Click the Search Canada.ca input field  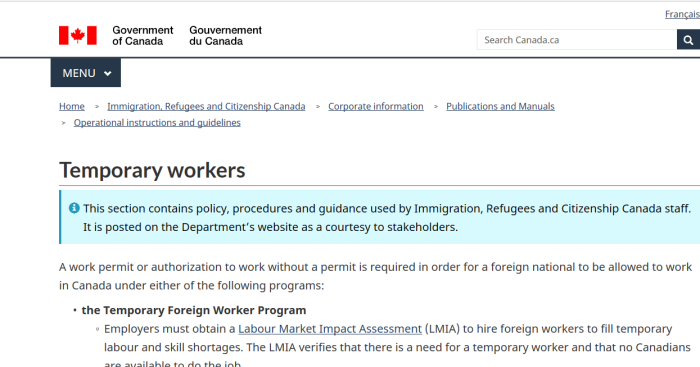tap(577, 40)
